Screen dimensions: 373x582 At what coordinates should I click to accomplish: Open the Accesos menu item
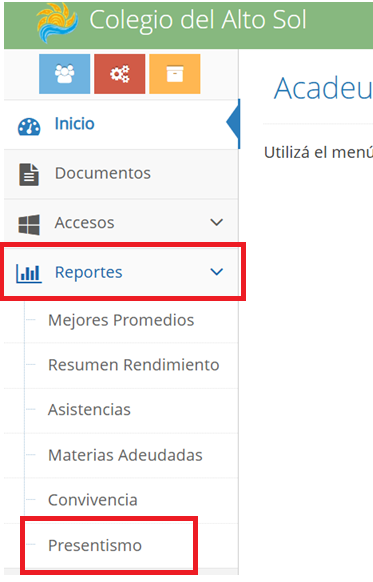point(121,223)
